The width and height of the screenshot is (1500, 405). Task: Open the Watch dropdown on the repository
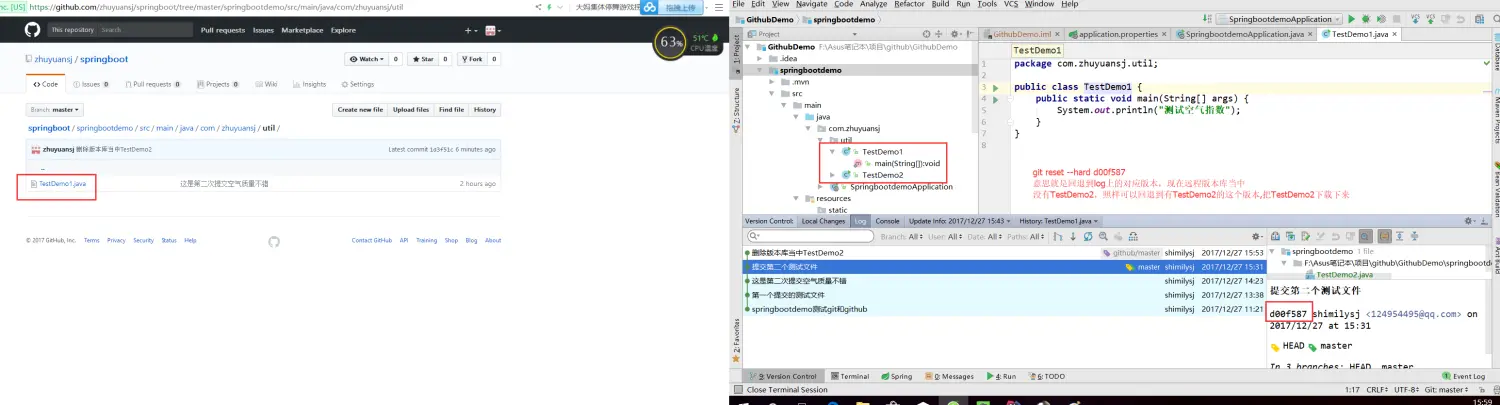point(367,59)
